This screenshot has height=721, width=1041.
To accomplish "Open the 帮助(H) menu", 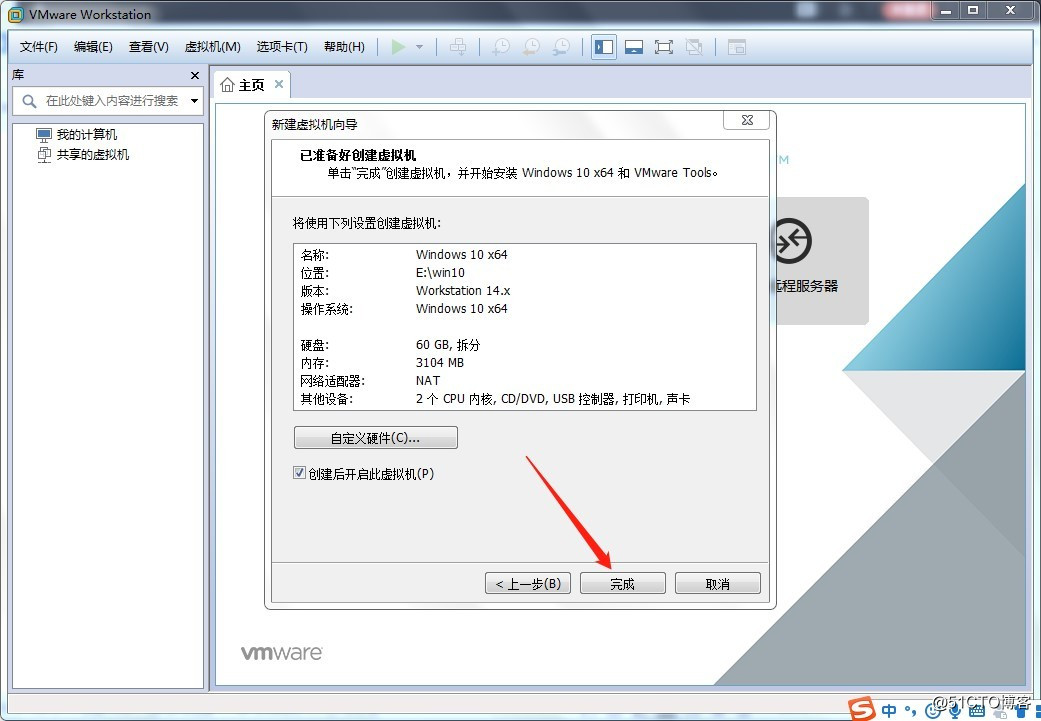I will pos(344,46).
